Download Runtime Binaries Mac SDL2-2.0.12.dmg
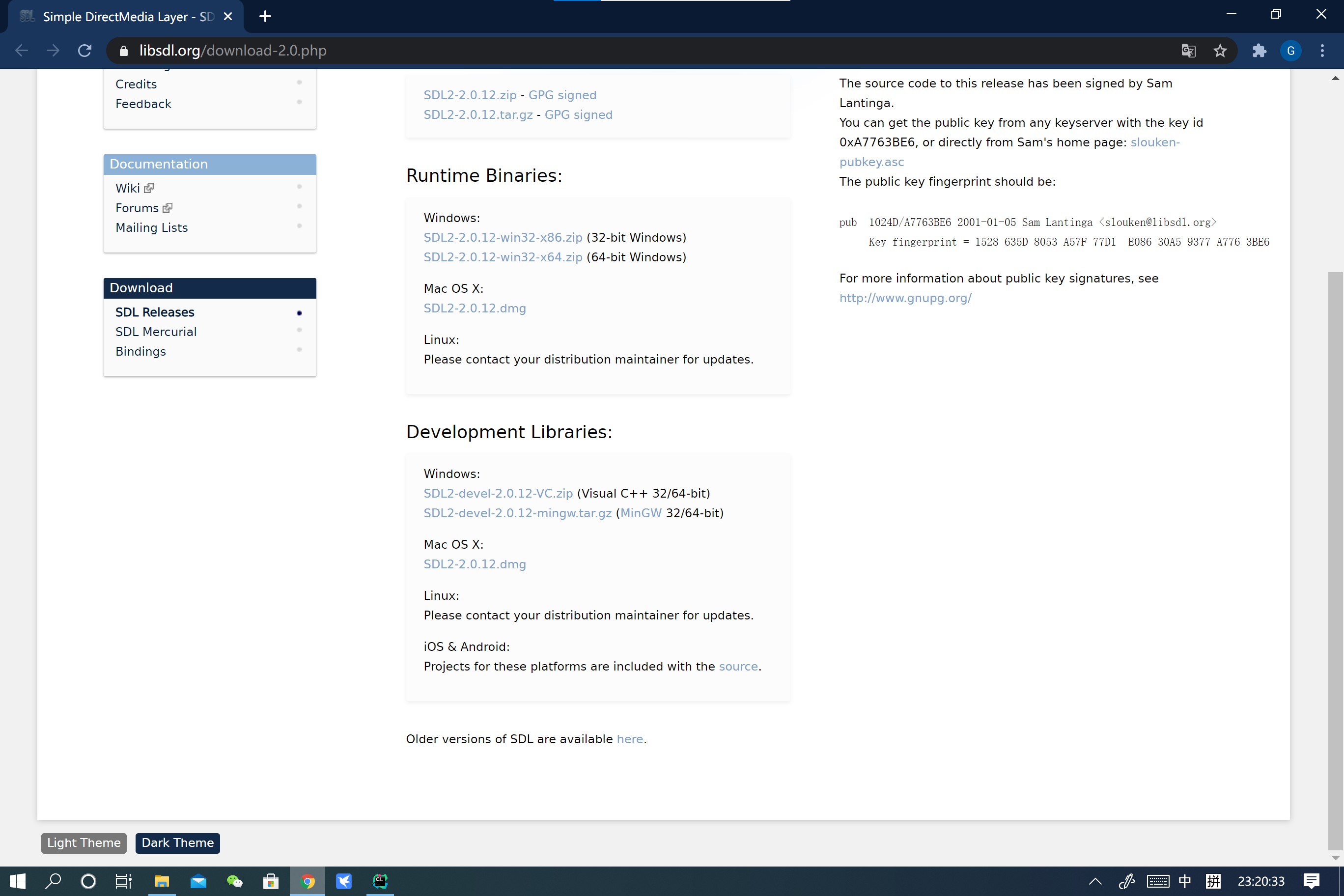The height and width of the screenshot is (896, 1344). point(475,308)
